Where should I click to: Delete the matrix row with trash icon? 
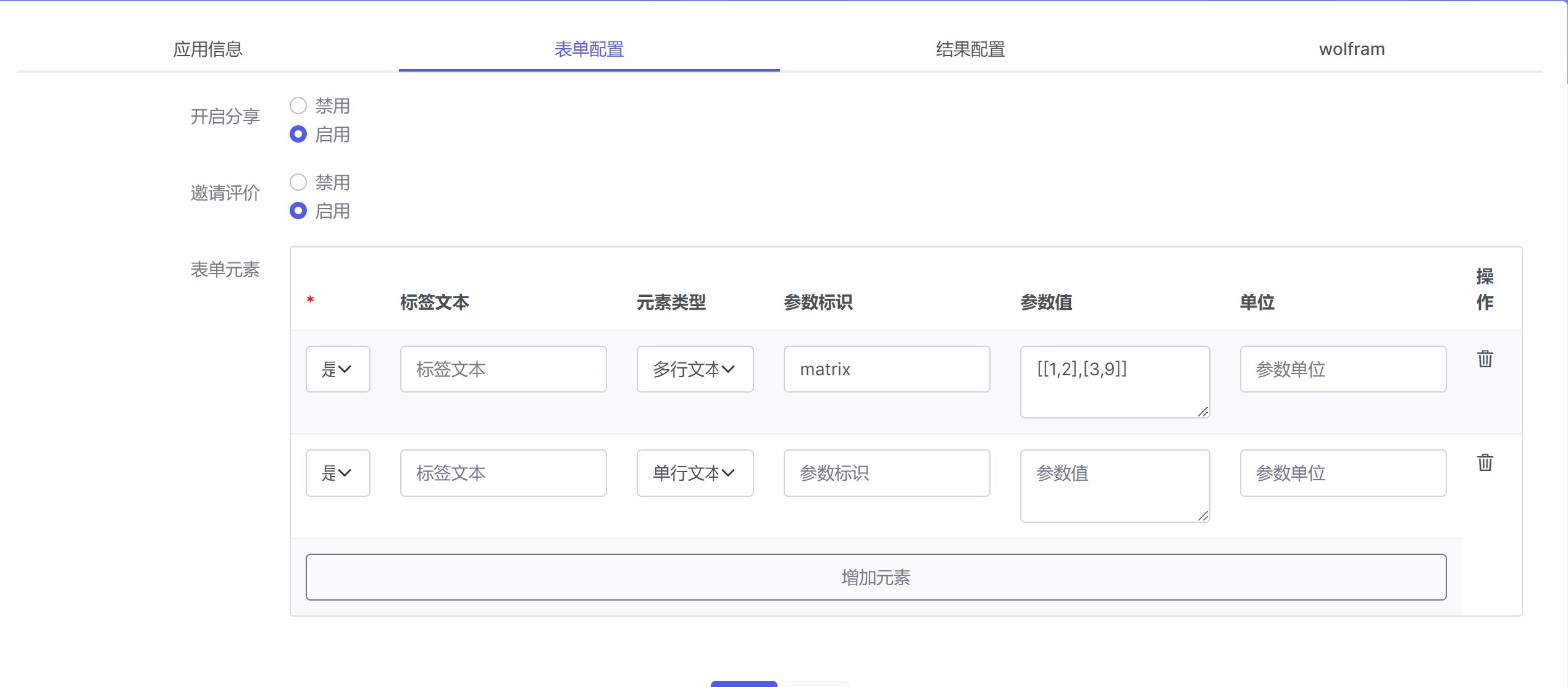click(1485, 359)
